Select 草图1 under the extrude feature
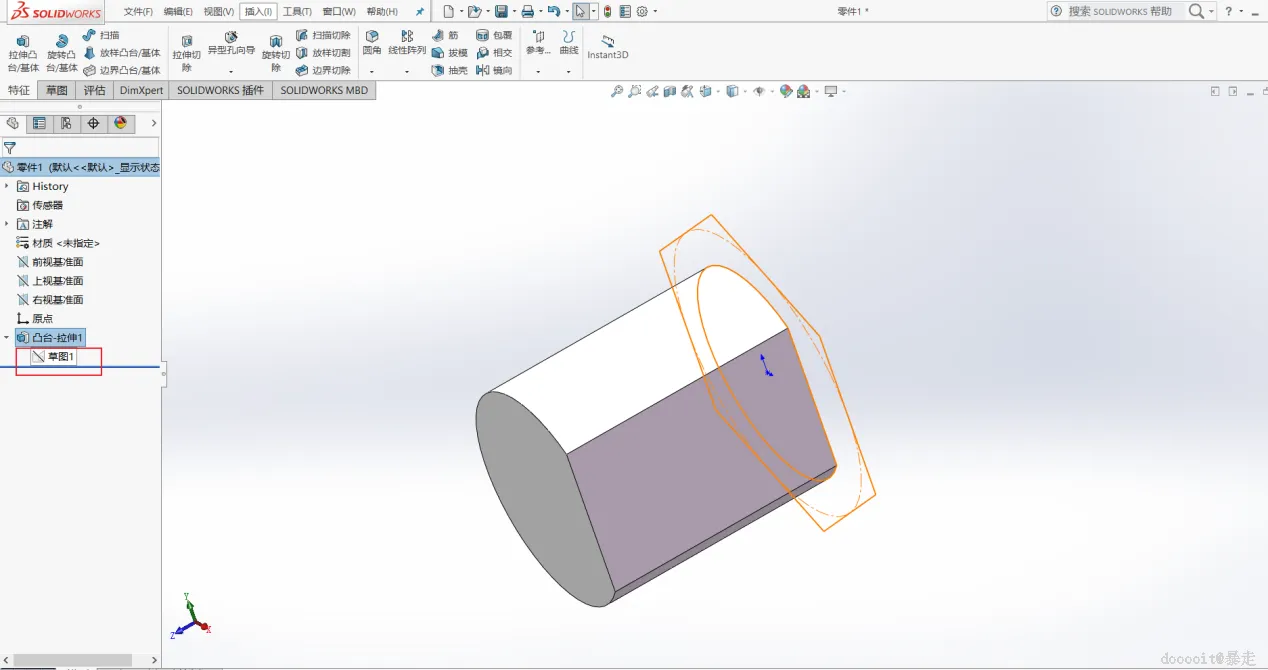Image resolution: width=1268 pixels, height=670 pixels. tap(53, 356)
